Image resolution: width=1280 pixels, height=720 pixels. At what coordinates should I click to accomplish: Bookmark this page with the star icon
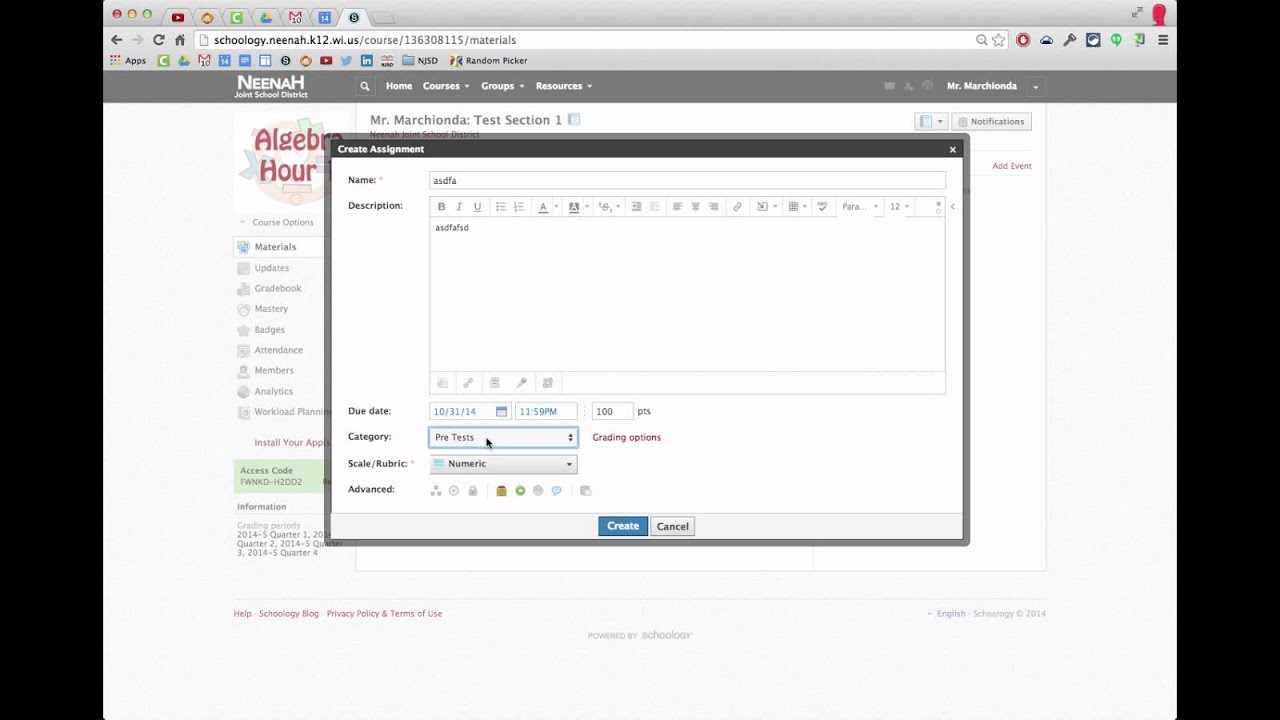coord(998,40)
